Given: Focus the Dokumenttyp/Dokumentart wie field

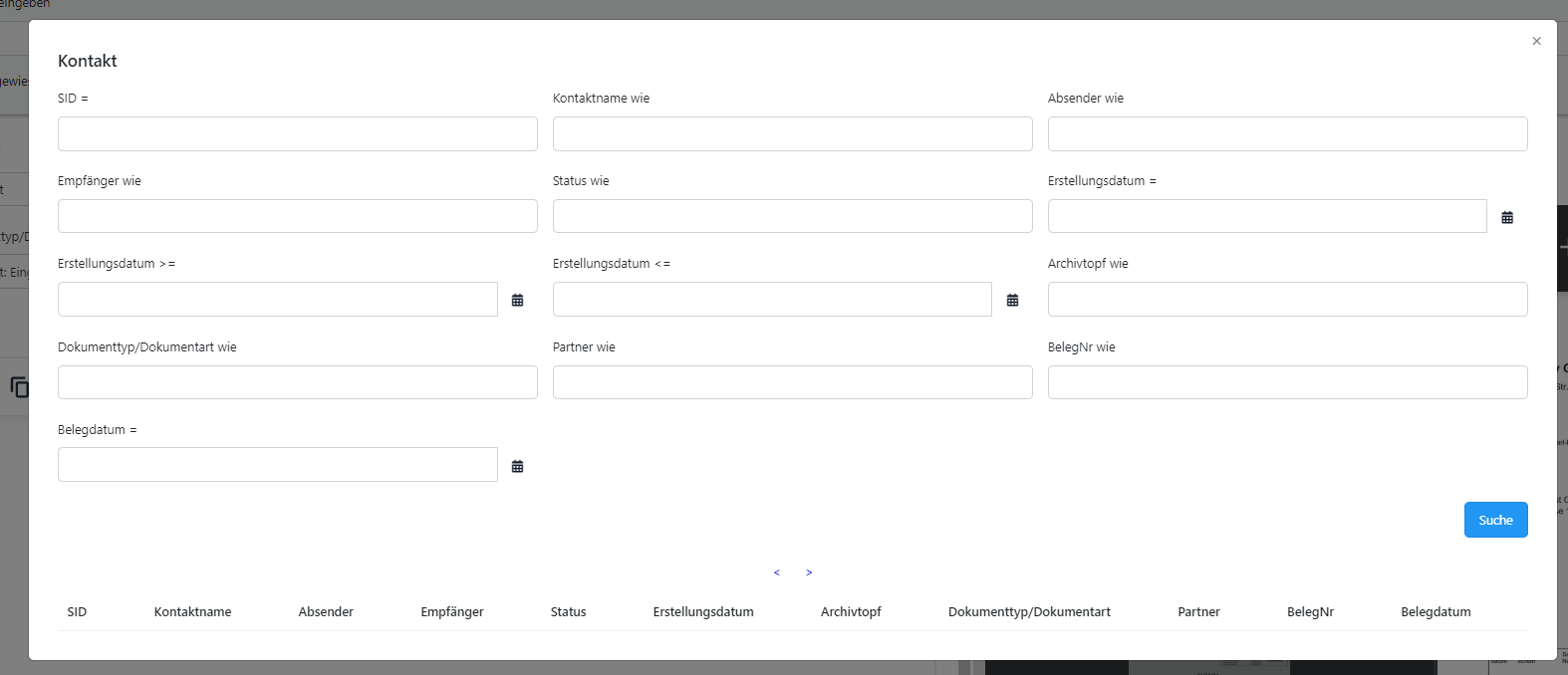Looking at the screenshot, I should click(x=297, y=382).
